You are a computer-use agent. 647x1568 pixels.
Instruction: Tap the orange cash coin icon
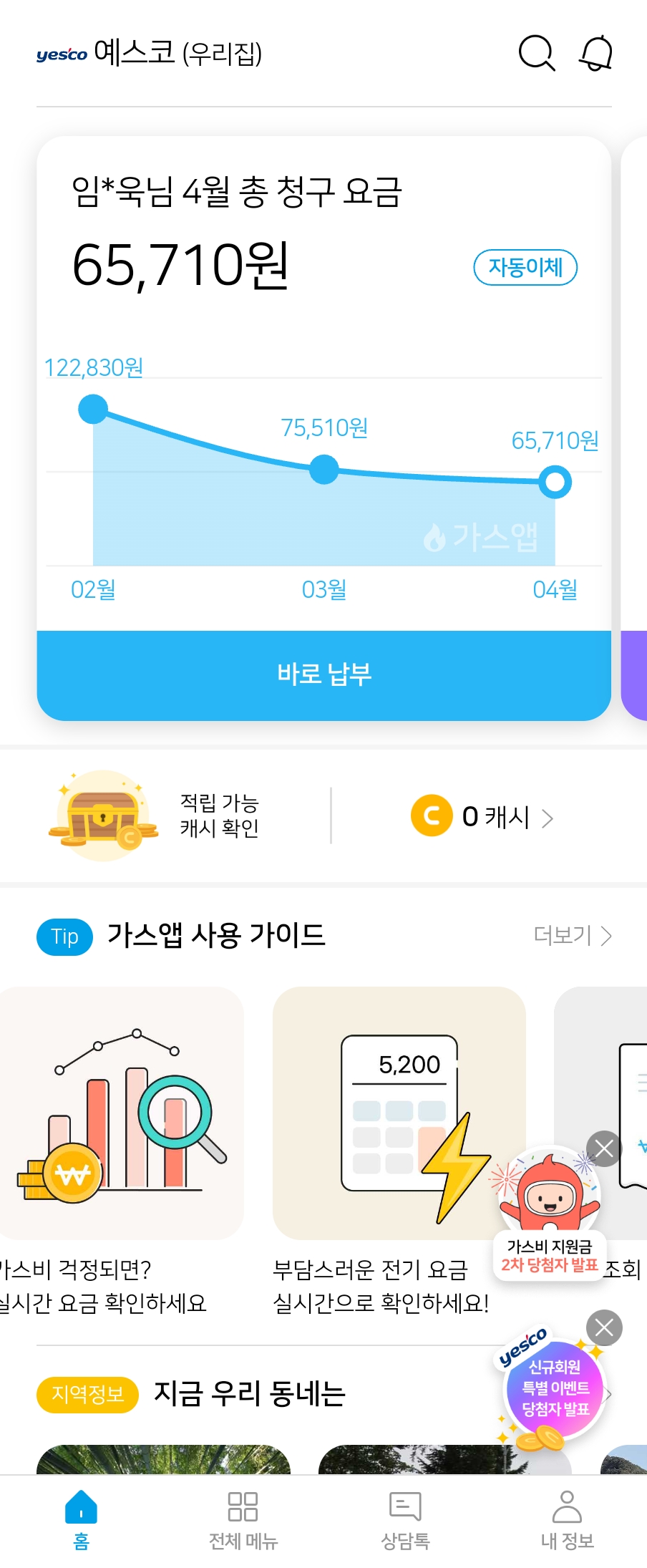click(432, 816)
